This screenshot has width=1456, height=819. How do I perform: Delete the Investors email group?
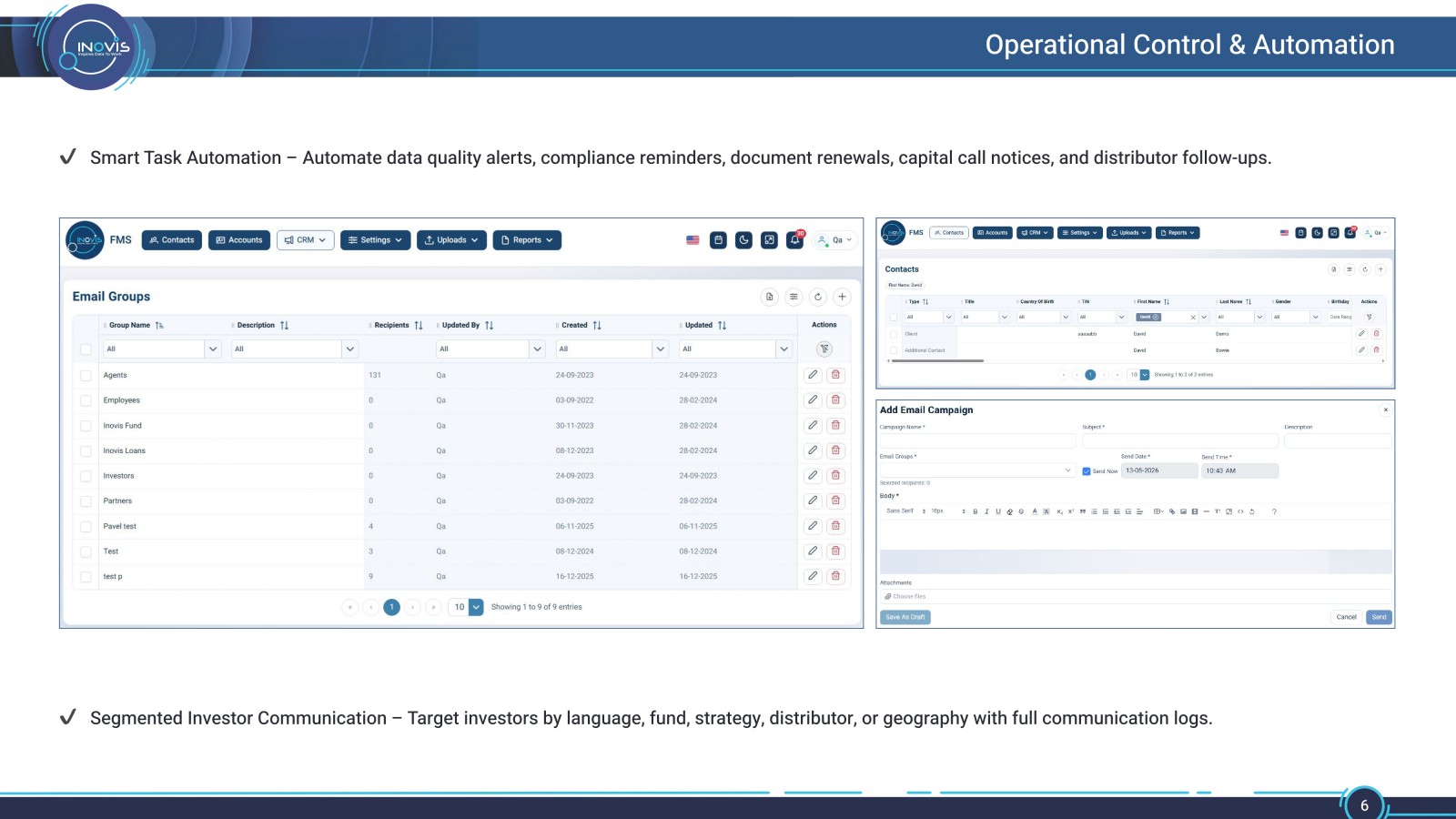click(835, 475)
